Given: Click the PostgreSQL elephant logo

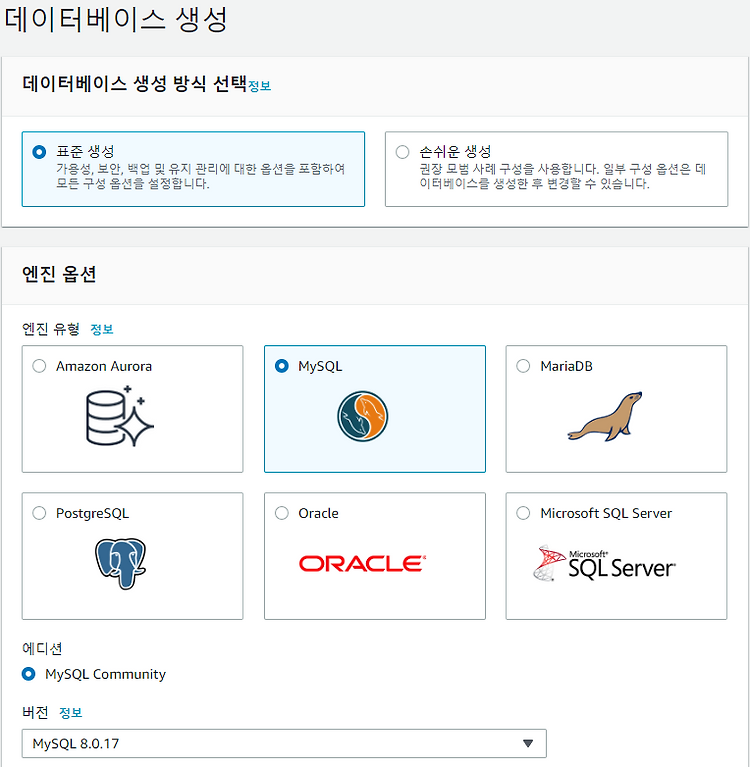Looking at the screenshot, I should [120, 564].
